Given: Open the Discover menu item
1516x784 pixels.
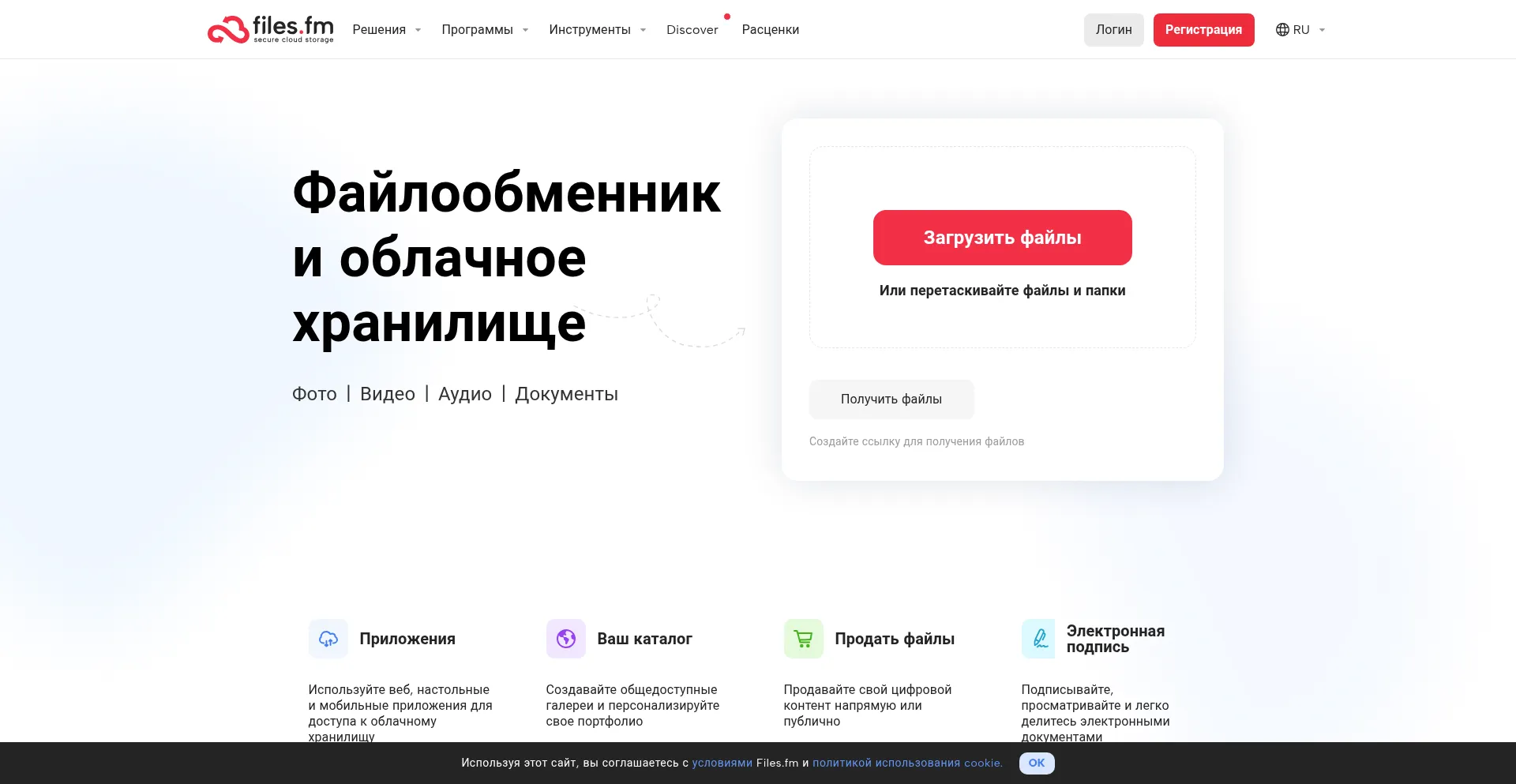Looking at the screenshot, I should click(x=692, y=30).
